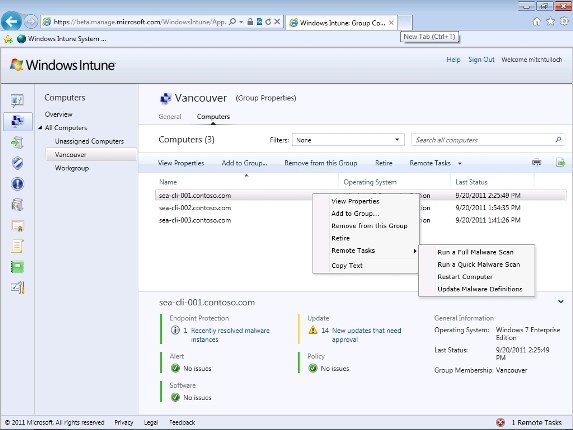Open browser Tools gear icon

point(564,22)
